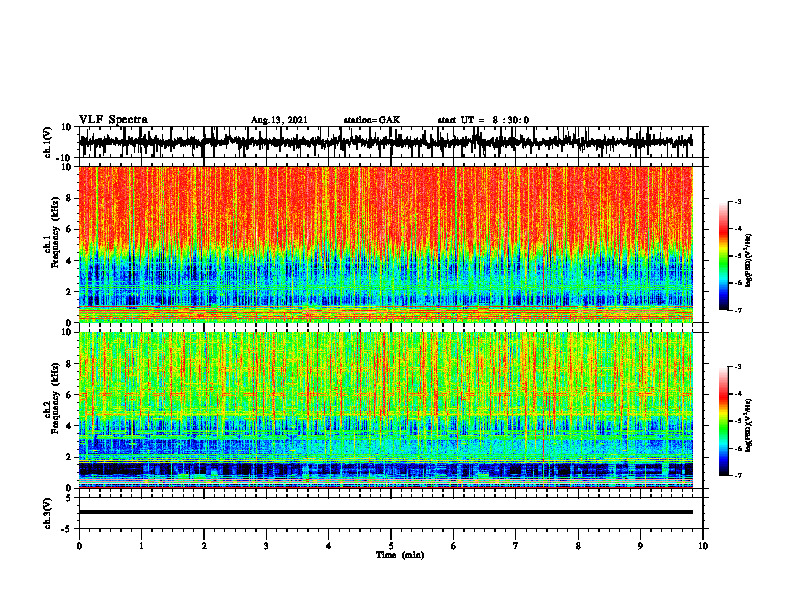The width and height of the screenshot is (792, 612).
Task: Click the ch.2 colorbar log(PSD) label
Action: [x=749, y=423]
